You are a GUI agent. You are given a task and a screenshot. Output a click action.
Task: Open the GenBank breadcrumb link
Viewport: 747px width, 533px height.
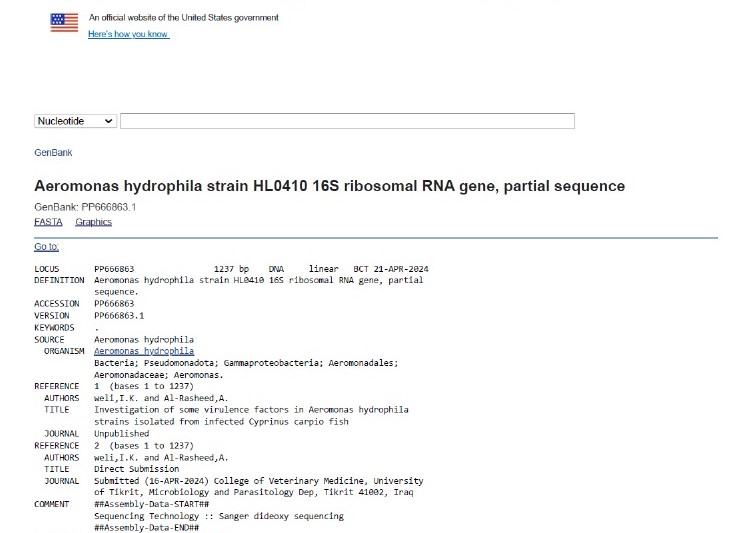point(53,153)
